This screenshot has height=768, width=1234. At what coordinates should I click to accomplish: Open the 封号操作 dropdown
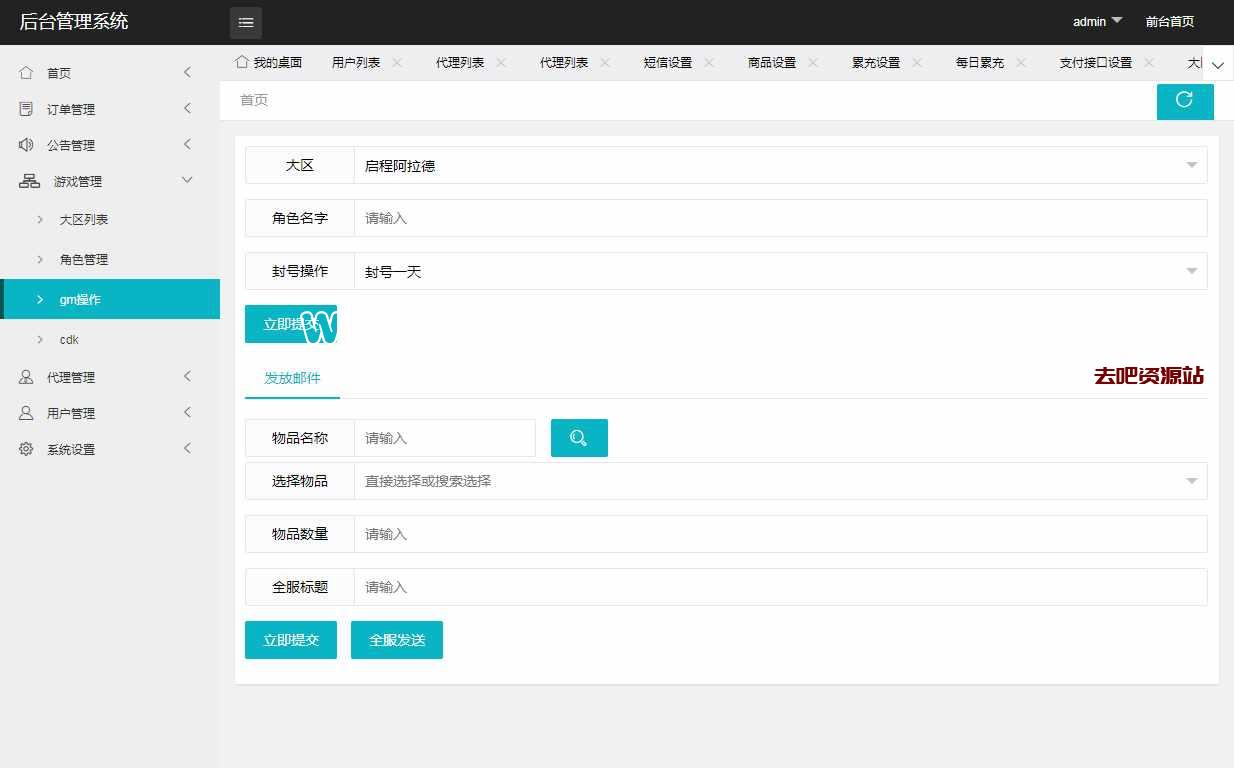[x=780, y=271]
